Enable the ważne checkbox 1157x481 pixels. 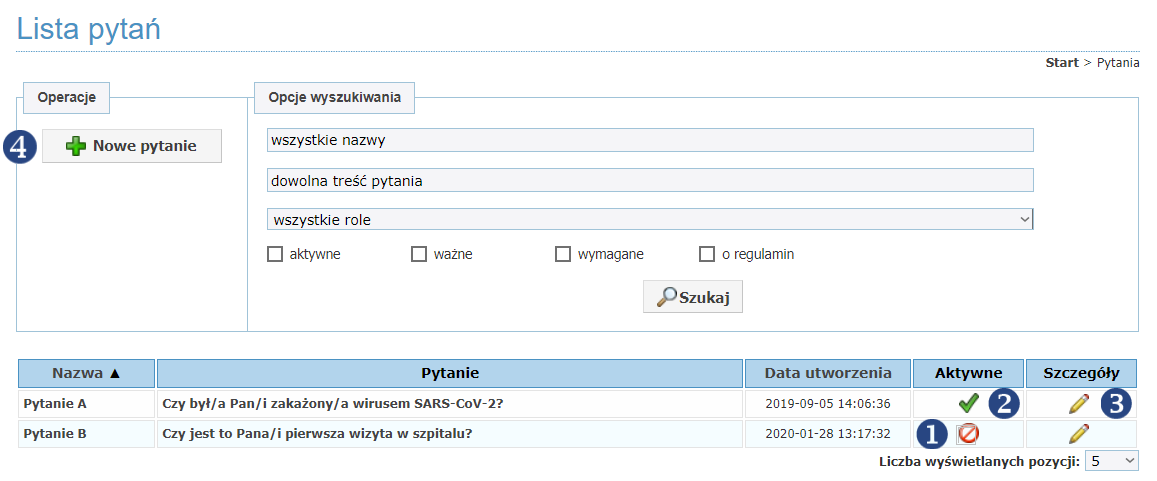pos(419,255)
